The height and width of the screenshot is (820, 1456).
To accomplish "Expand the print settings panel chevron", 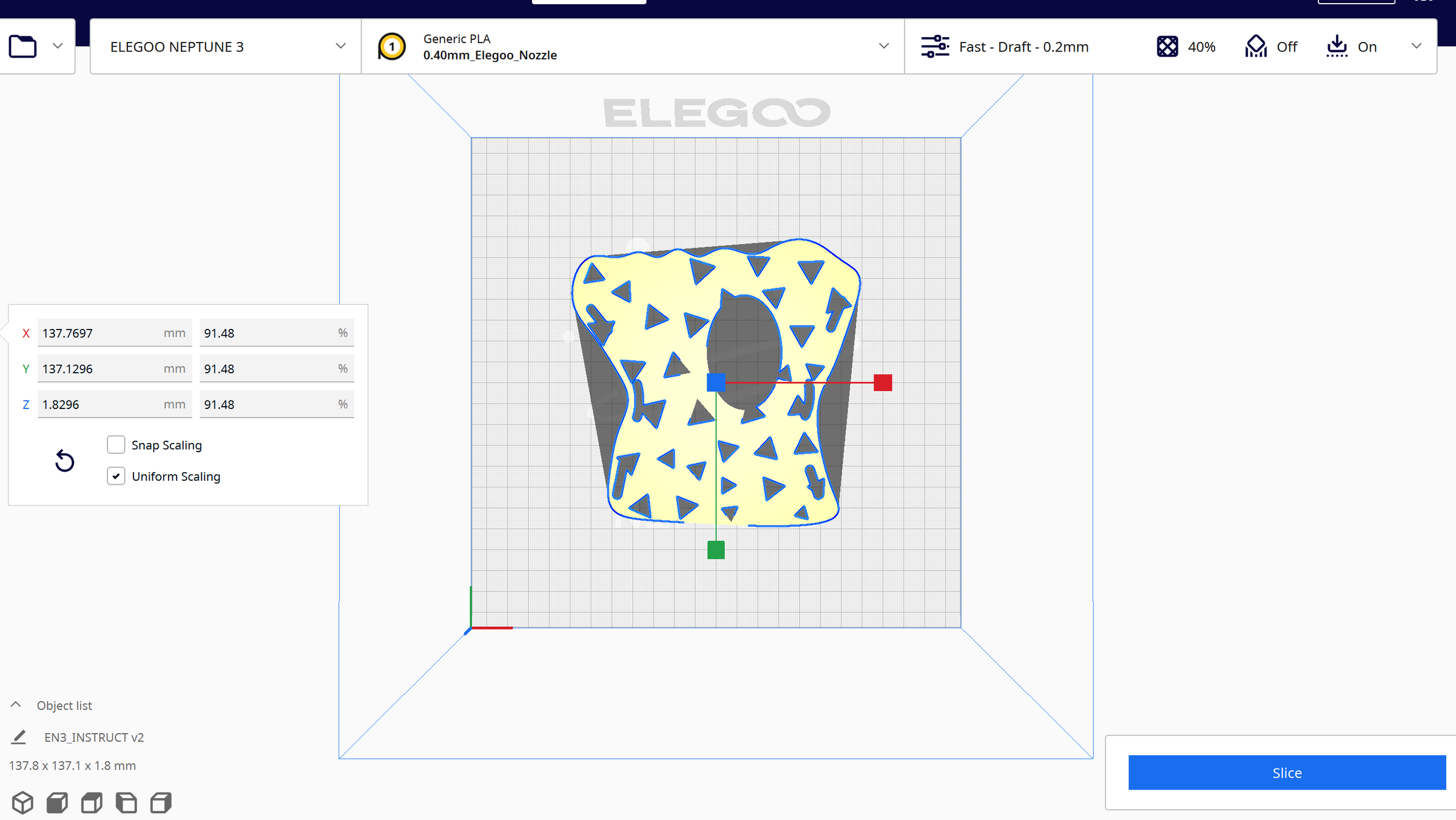I will [x=1417, y=46].
